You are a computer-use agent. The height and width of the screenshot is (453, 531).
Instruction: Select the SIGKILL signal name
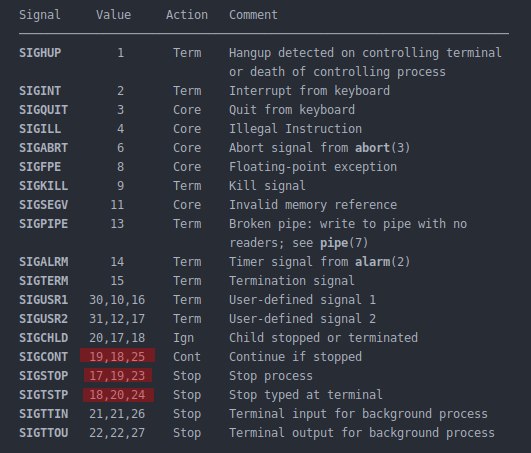(44, 186)
